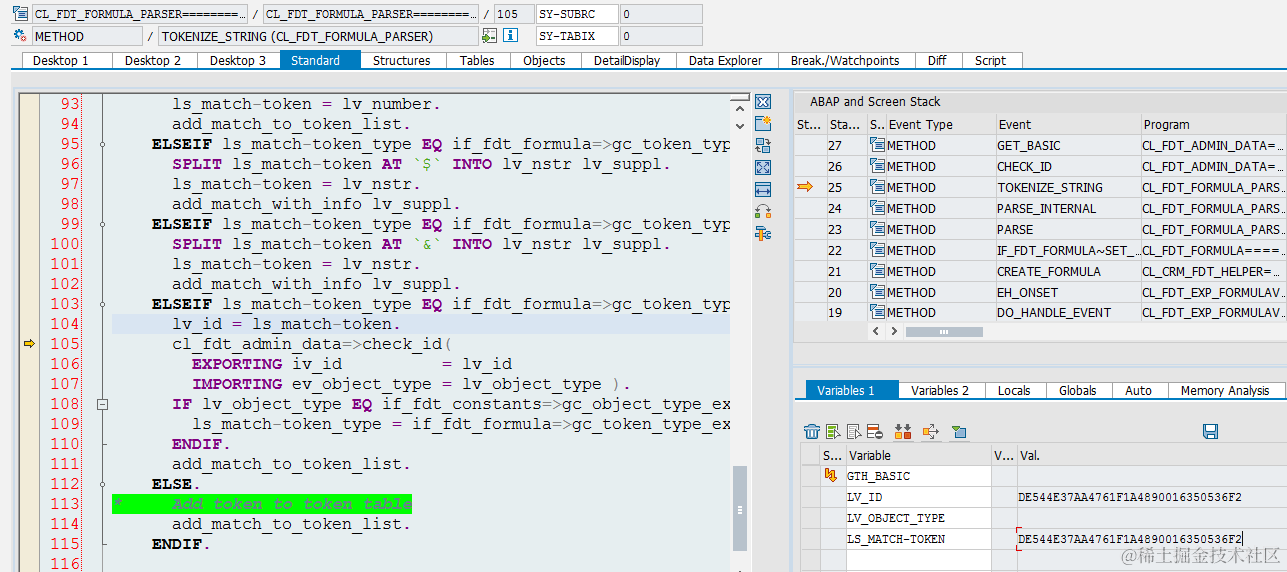Click the LS_MATCH-TOKEN value input cell
Screen dimensions: 1287x572
point(1151,539)
